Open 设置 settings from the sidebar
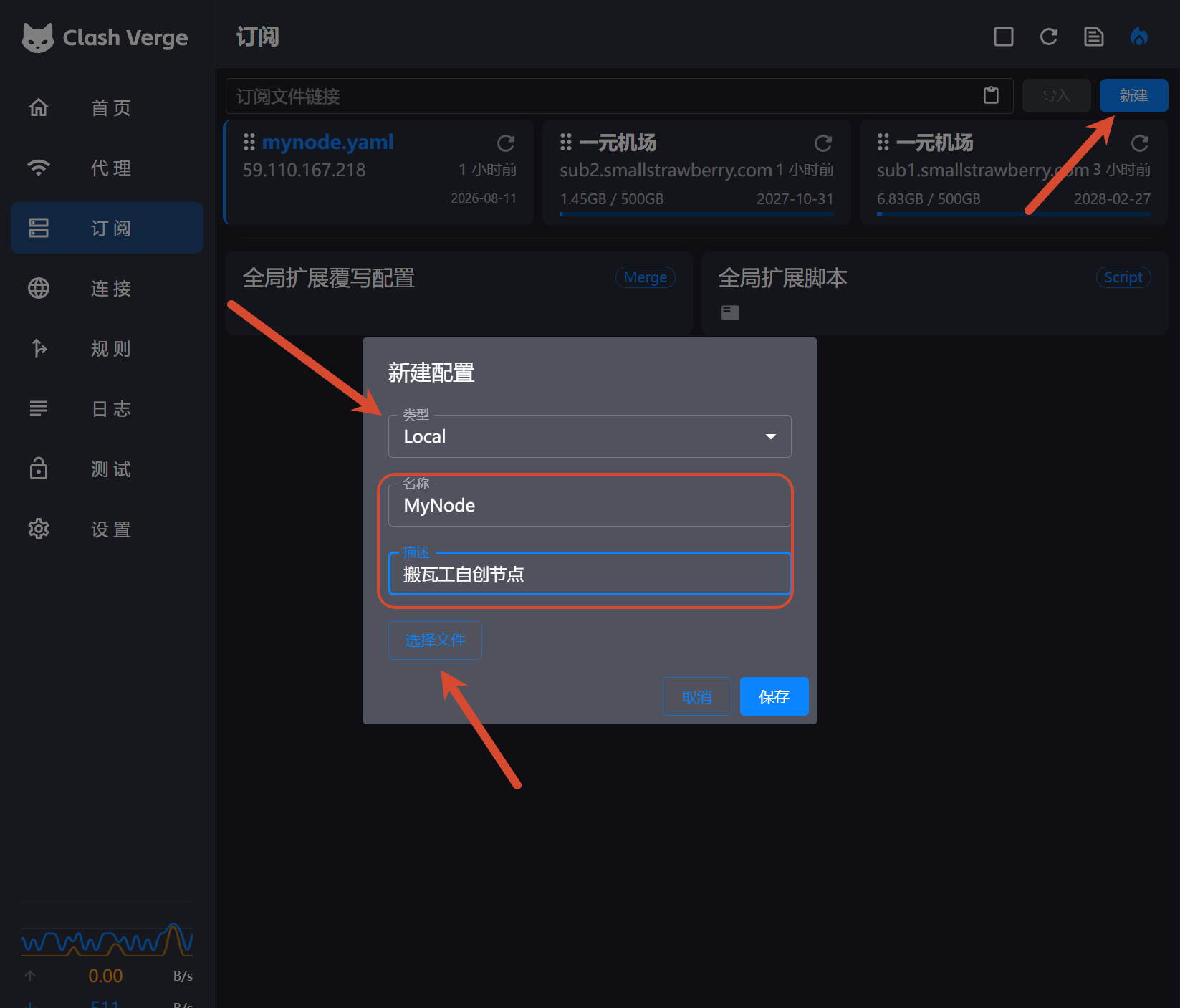 (107, 529)
